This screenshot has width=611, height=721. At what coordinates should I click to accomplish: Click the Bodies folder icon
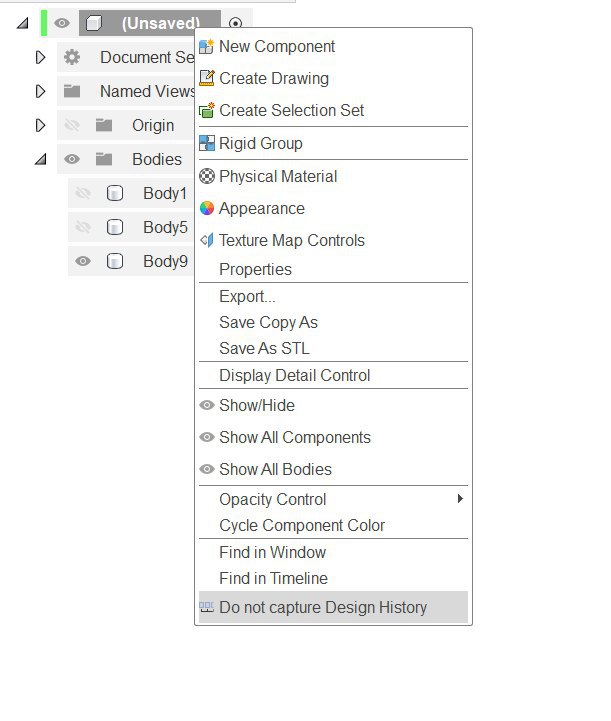(104, 159)
